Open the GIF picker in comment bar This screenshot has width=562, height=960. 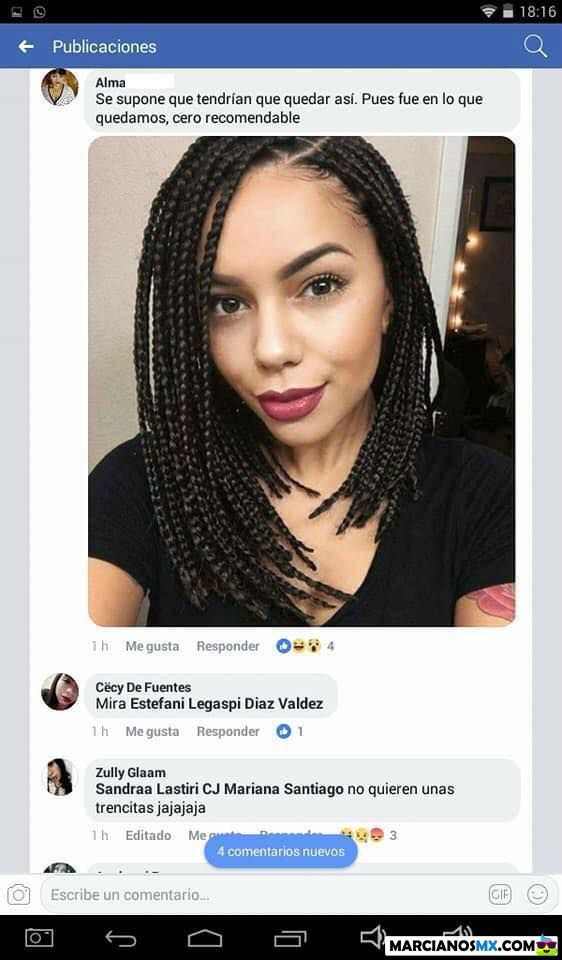(x=500, y=895)
